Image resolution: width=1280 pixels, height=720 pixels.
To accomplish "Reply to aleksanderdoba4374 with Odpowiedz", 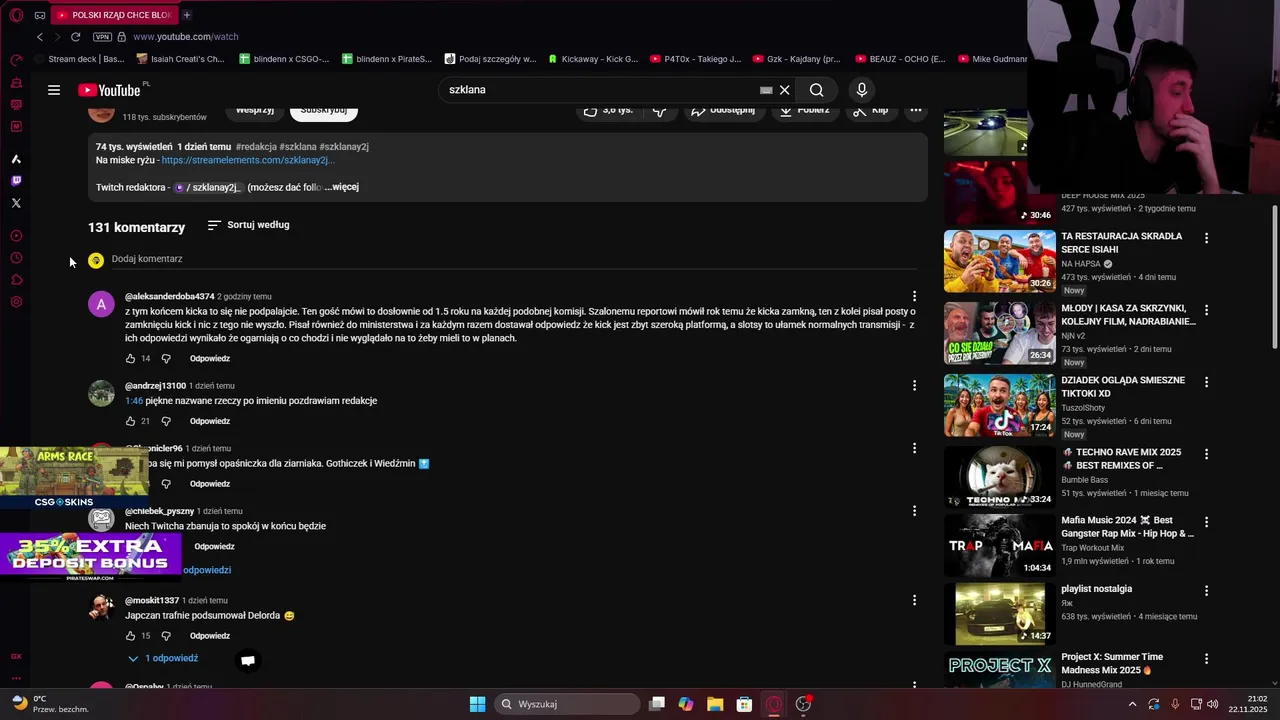I will coord(210,358).
